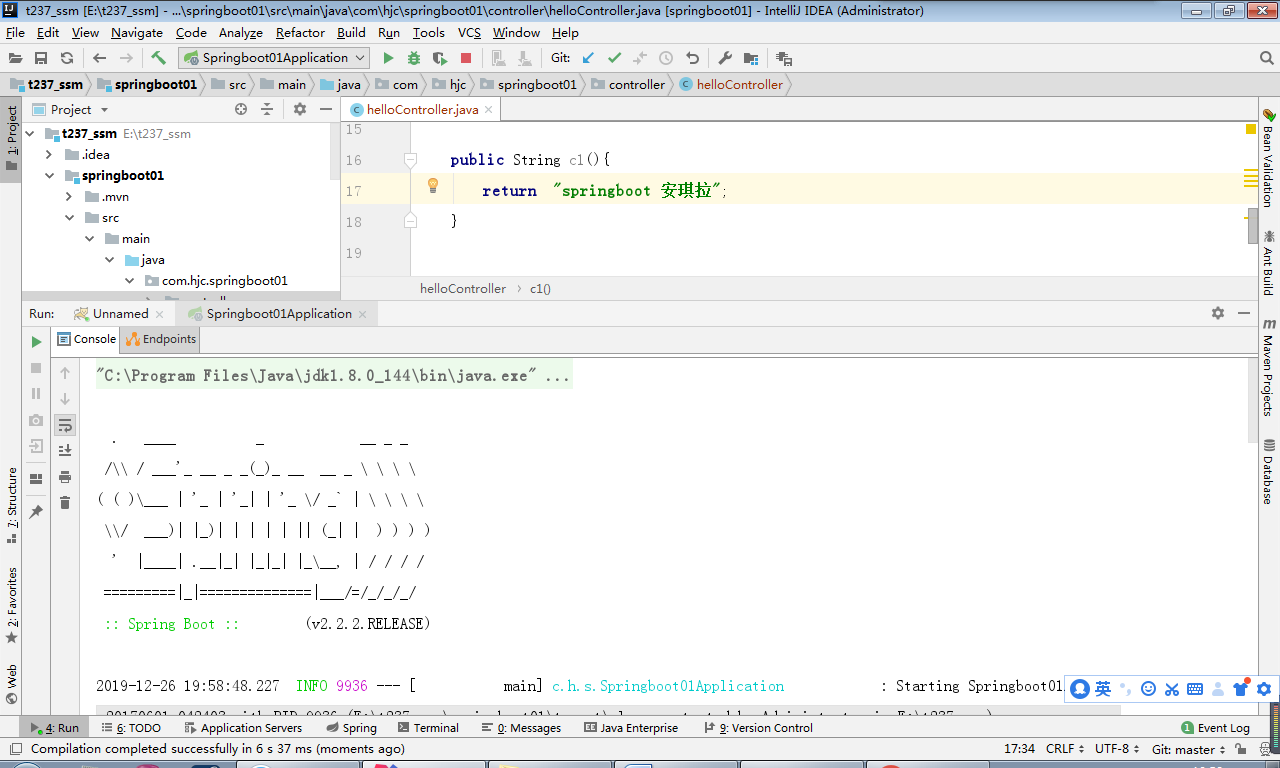Viewport: 1280px width, 768px height.
Task: Build project with the hammer icon
Action: click(x=158, y=58)
